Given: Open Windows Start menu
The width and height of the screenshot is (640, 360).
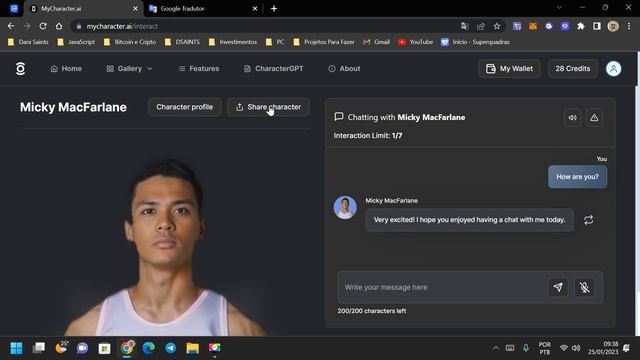Looking at the screenshot, I should 16,348.
